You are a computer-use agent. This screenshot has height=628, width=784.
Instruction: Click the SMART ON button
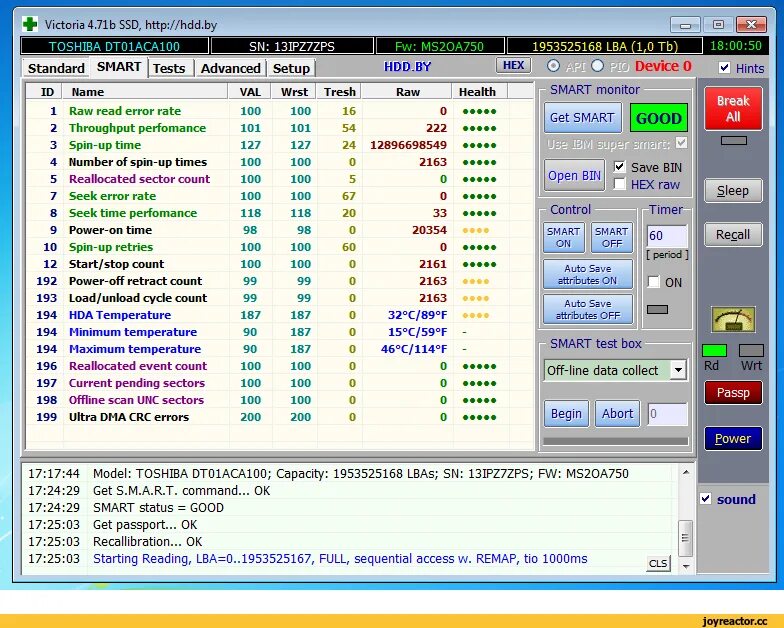(x=564, y=238)
